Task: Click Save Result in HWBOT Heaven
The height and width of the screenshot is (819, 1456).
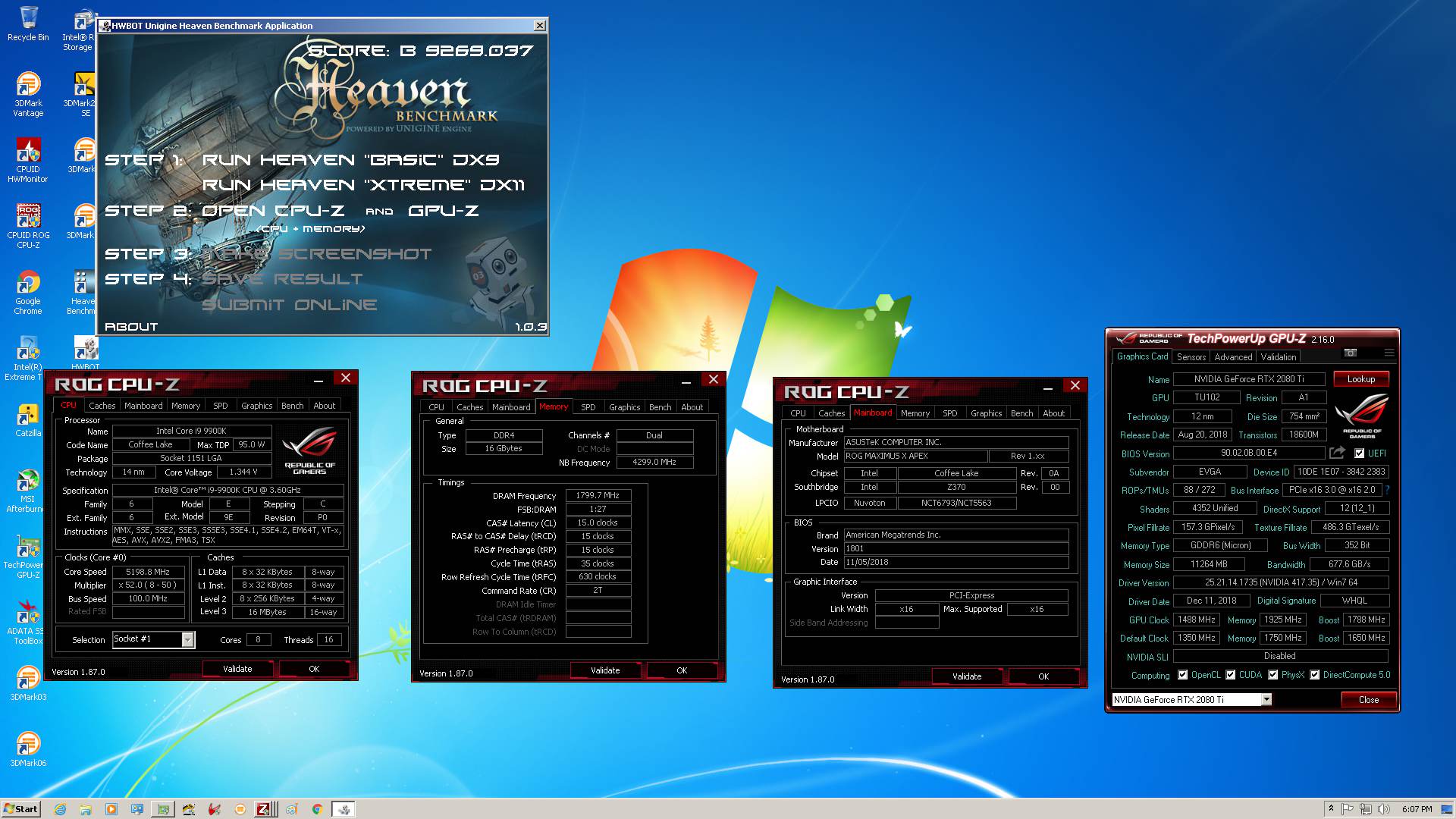Action: point(282,279)
